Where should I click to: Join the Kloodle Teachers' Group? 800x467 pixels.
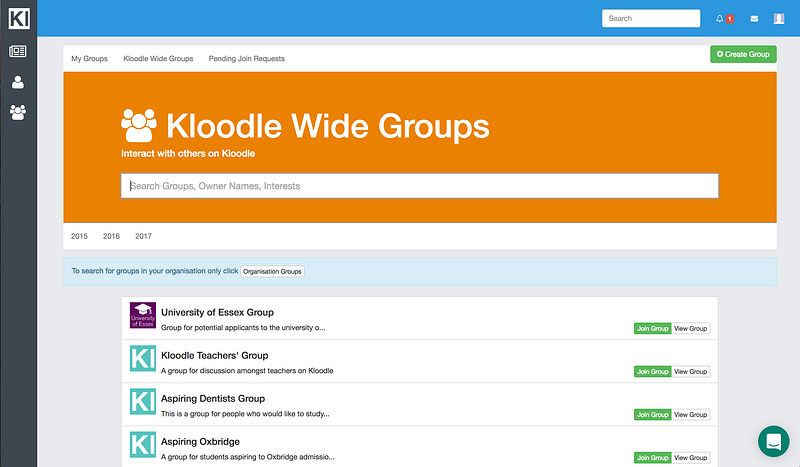[653, 372]
